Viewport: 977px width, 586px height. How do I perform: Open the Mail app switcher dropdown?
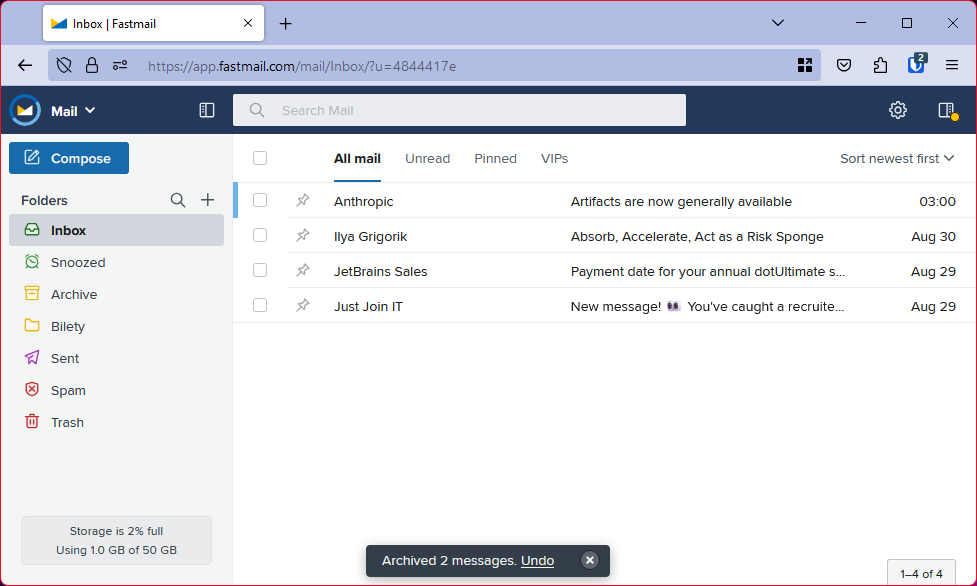tap(73, 111)
